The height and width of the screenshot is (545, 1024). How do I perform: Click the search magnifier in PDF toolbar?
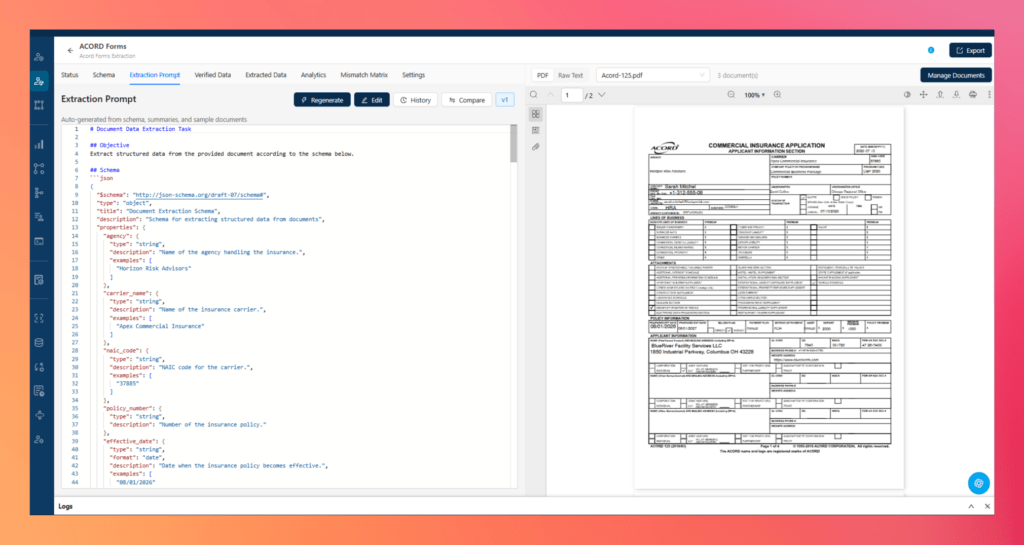click(534, 95)
